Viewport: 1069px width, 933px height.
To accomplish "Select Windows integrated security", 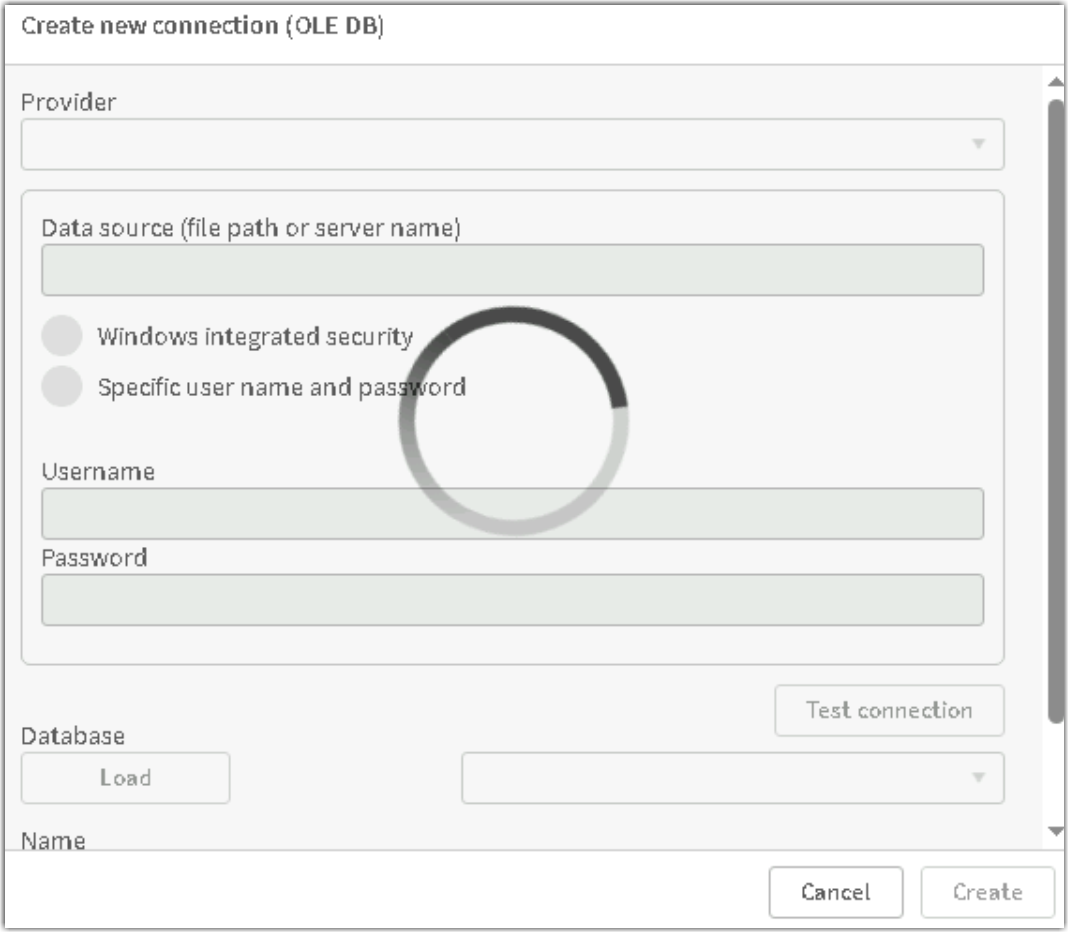I will (61, 336).
